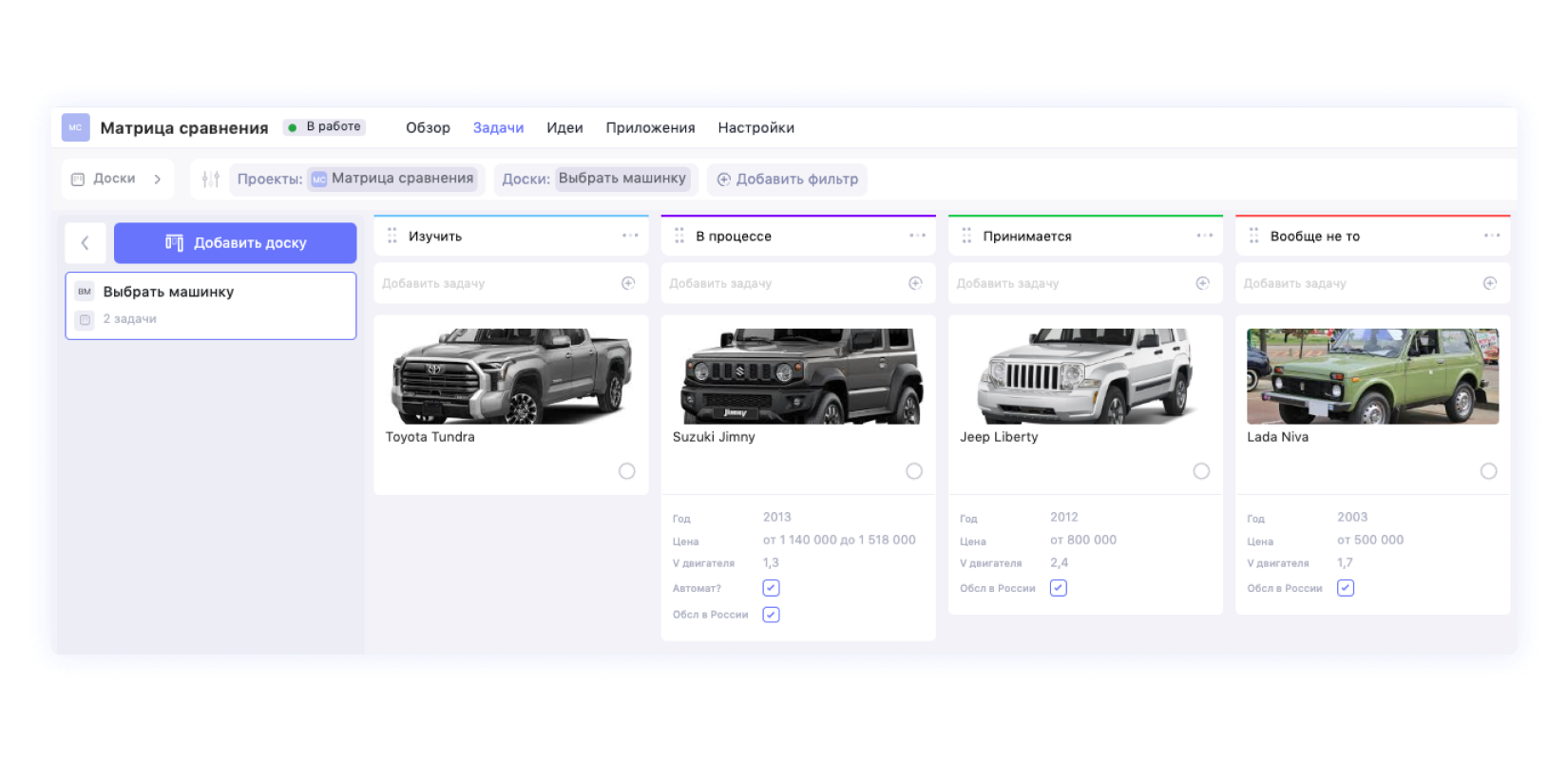Click the Jeep Liberty car image
Image resolution: width=1568 pixels, height=760 pixels.
1085,376
